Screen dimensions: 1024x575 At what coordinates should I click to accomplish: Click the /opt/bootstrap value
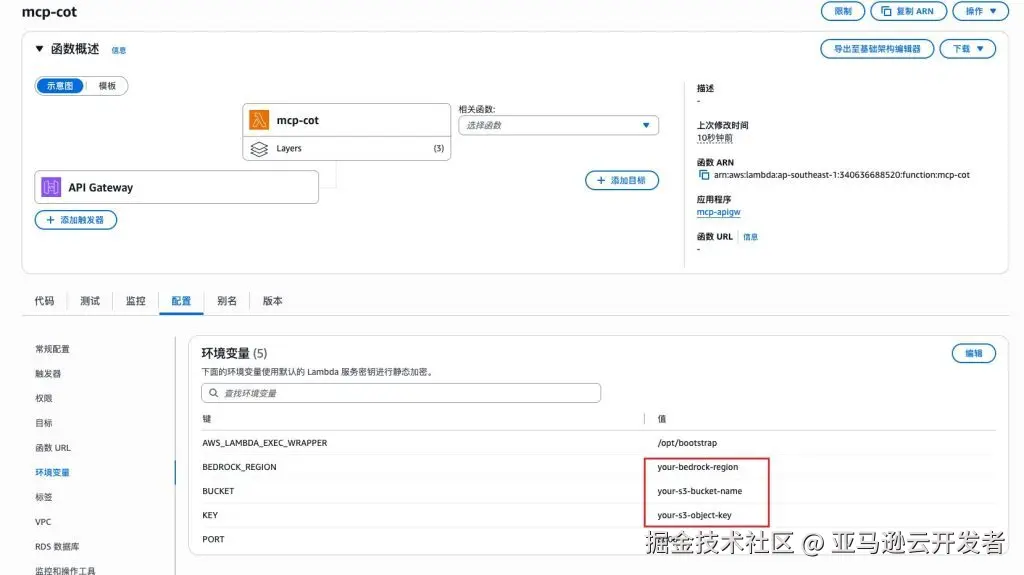(x=687, y=443)
